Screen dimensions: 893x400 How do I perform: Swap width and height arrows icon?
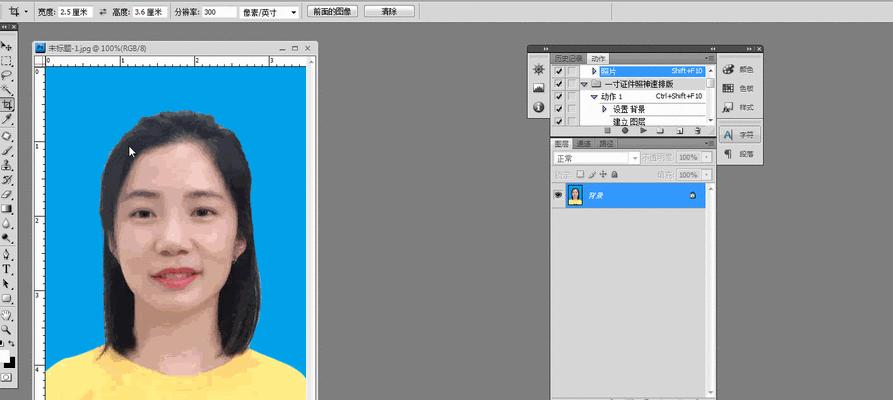tap(103, 12)
